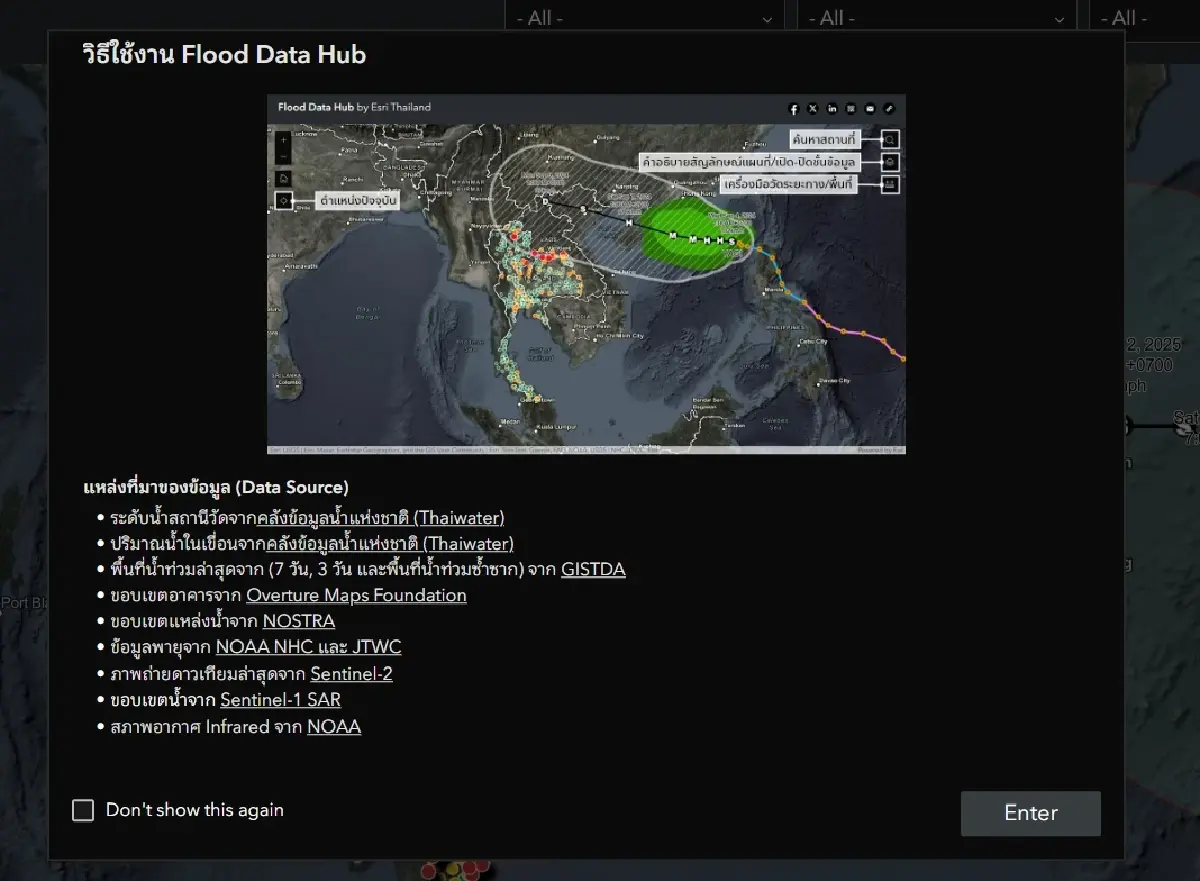Enable the Don't show this again checkbox
Viewport: 1200px width, 881px height.
[83, 810]
